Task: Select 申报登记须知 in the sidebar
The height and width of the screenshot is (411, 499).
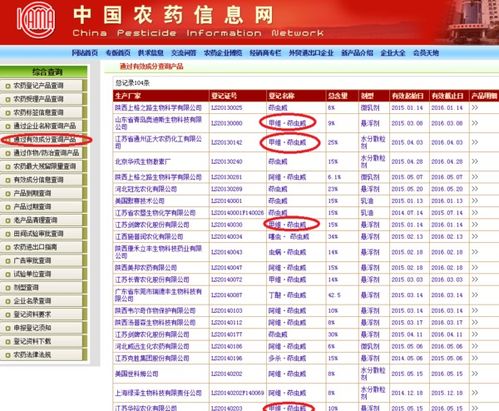Action: click(x=32, y=328)
